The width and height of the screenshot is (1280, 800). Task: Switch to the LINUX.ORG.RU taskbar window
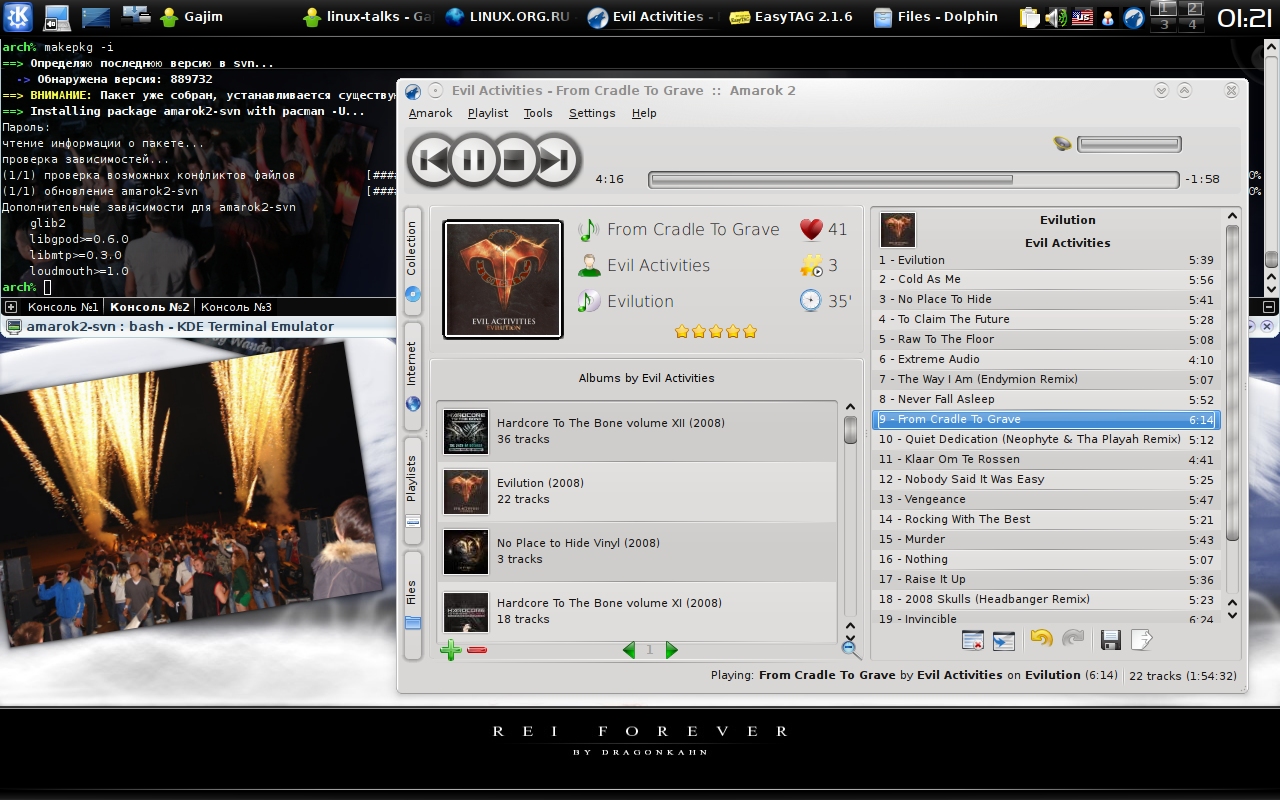pos(511,16)
